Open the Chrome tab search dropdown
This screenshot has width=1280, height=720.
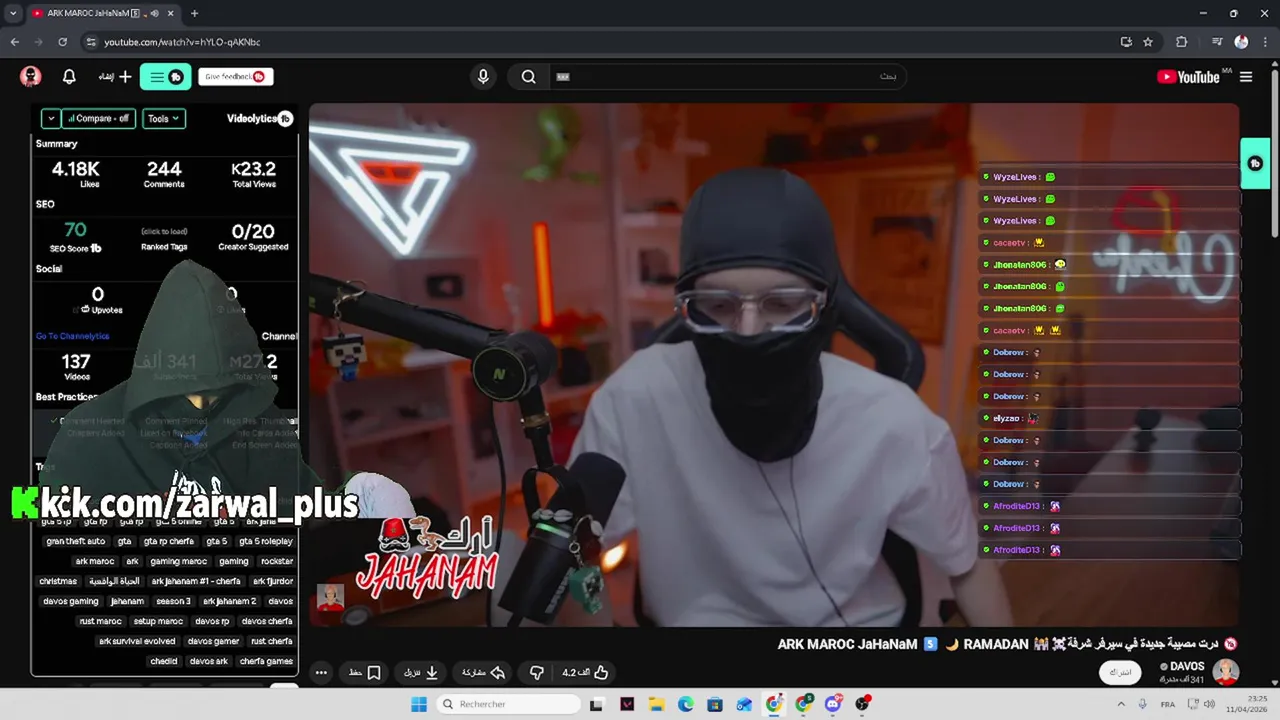pos(13,13)
